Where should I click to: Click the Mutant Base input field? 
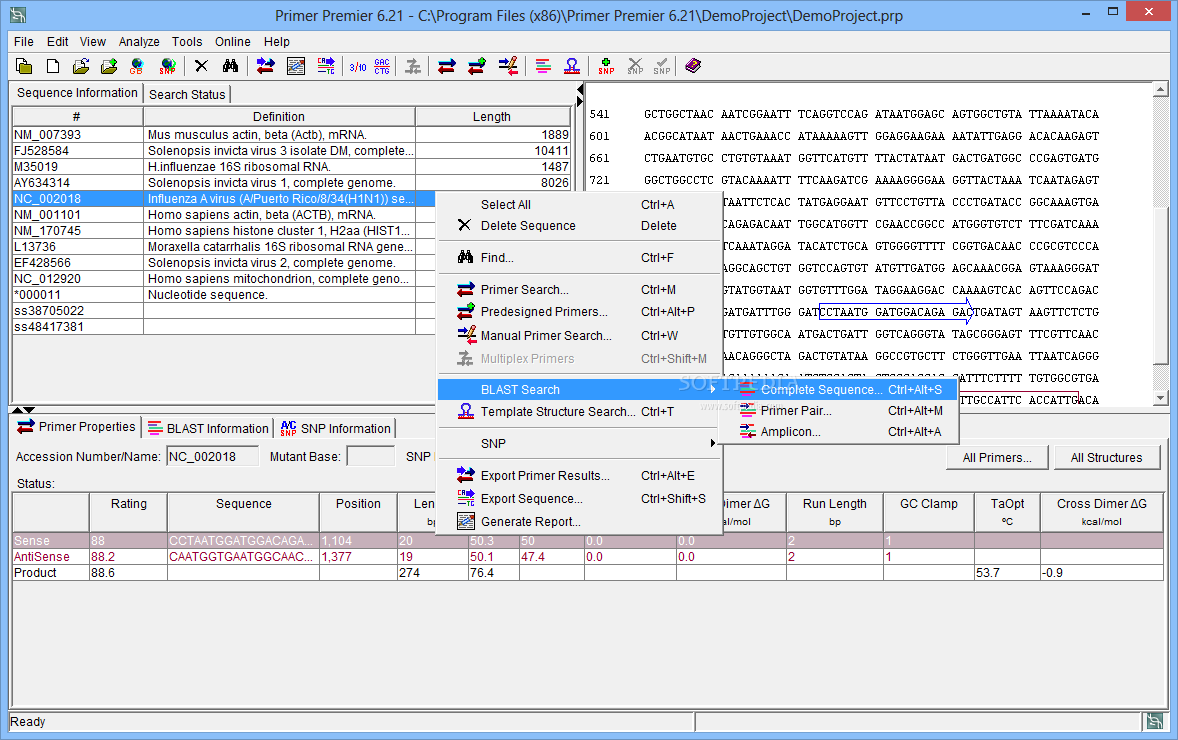(x=370, y=457)
